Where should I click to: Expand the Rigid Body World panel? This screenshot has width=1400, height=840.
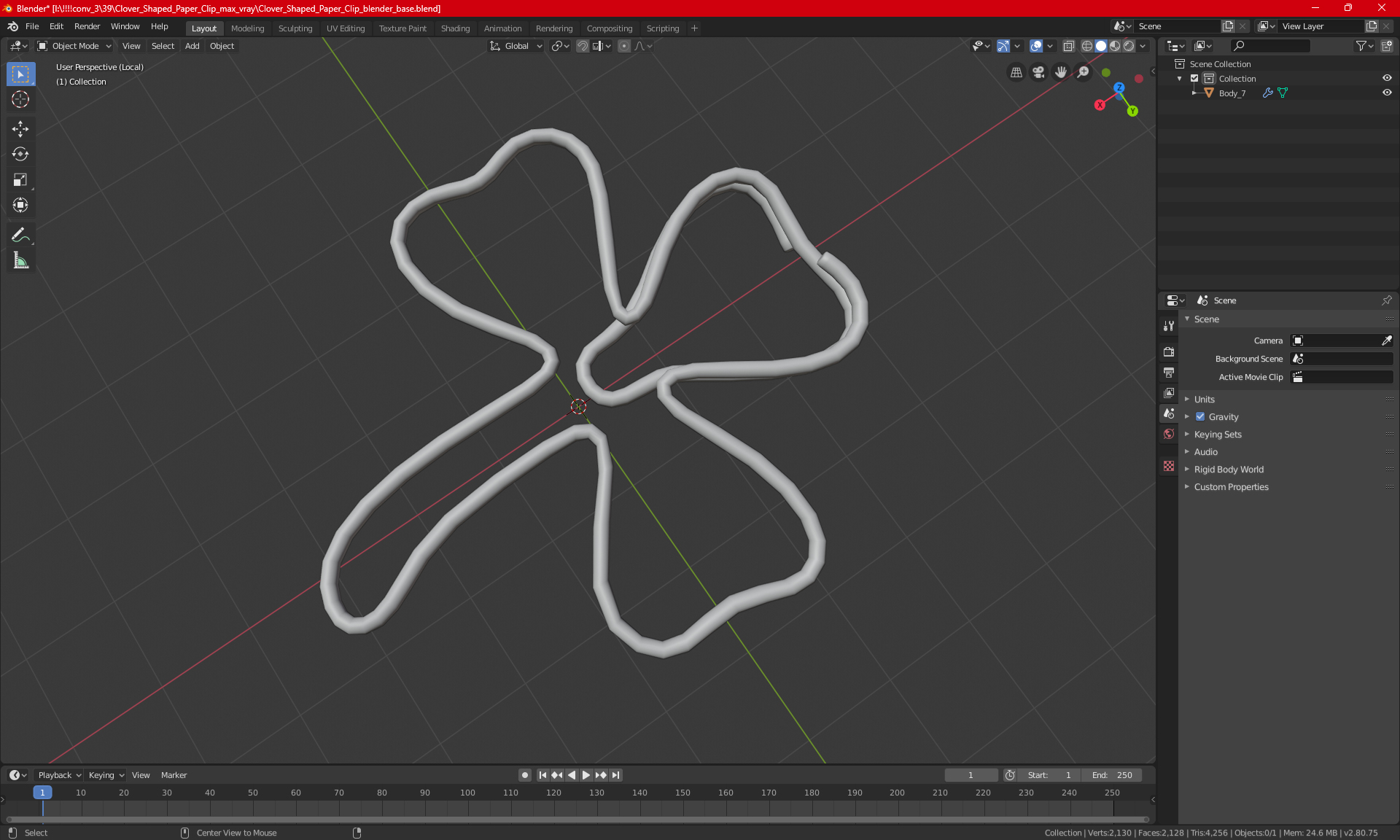tap(1228, 470)
